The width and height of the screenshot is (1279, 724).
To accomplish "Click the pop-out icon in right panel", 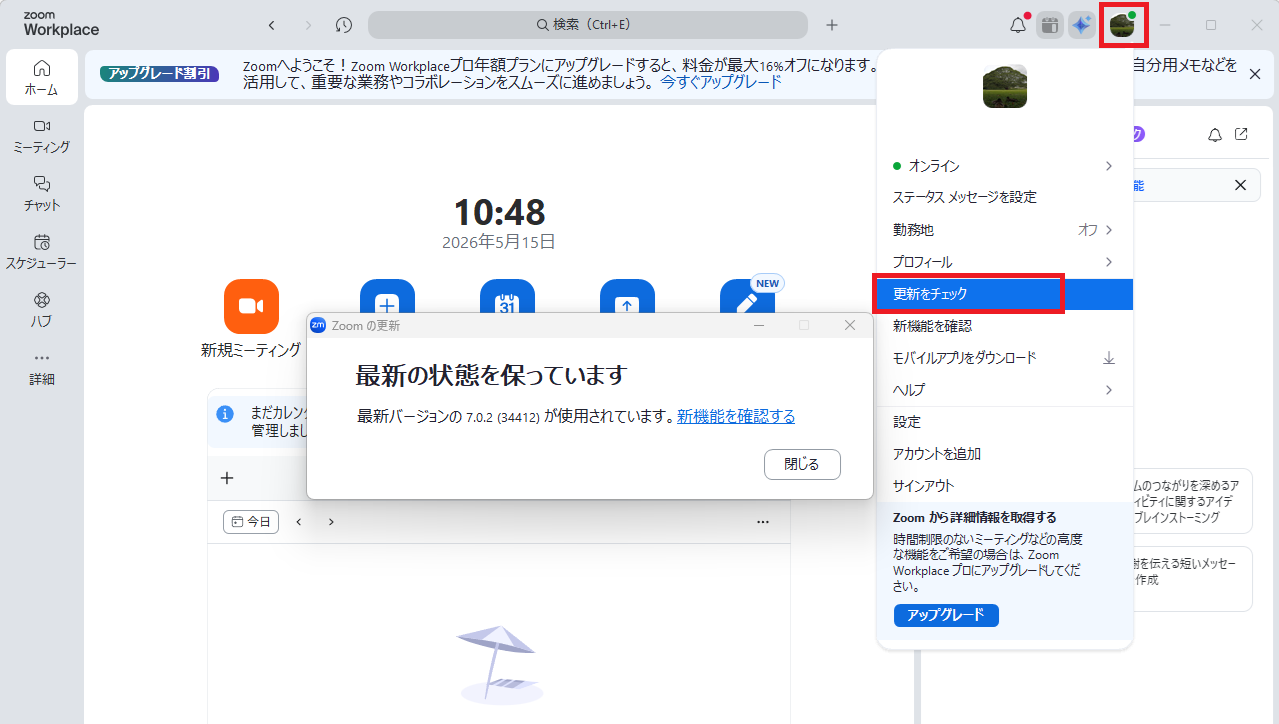I will [1241, 134].
